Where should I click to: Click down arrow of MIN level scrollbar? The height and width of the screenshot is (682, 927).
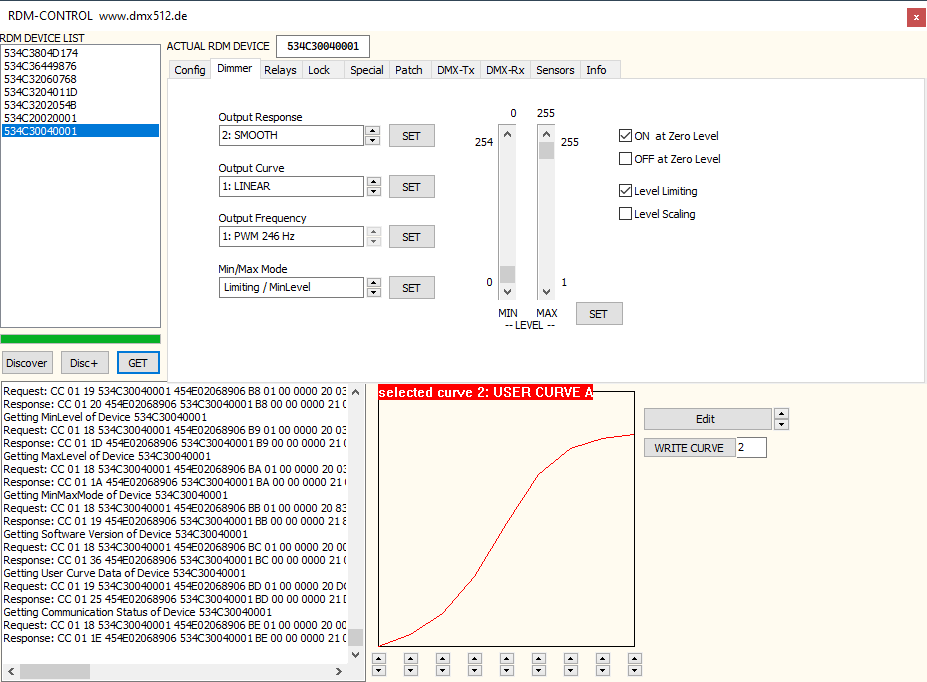pyautogui.click(x=508, y=291)
